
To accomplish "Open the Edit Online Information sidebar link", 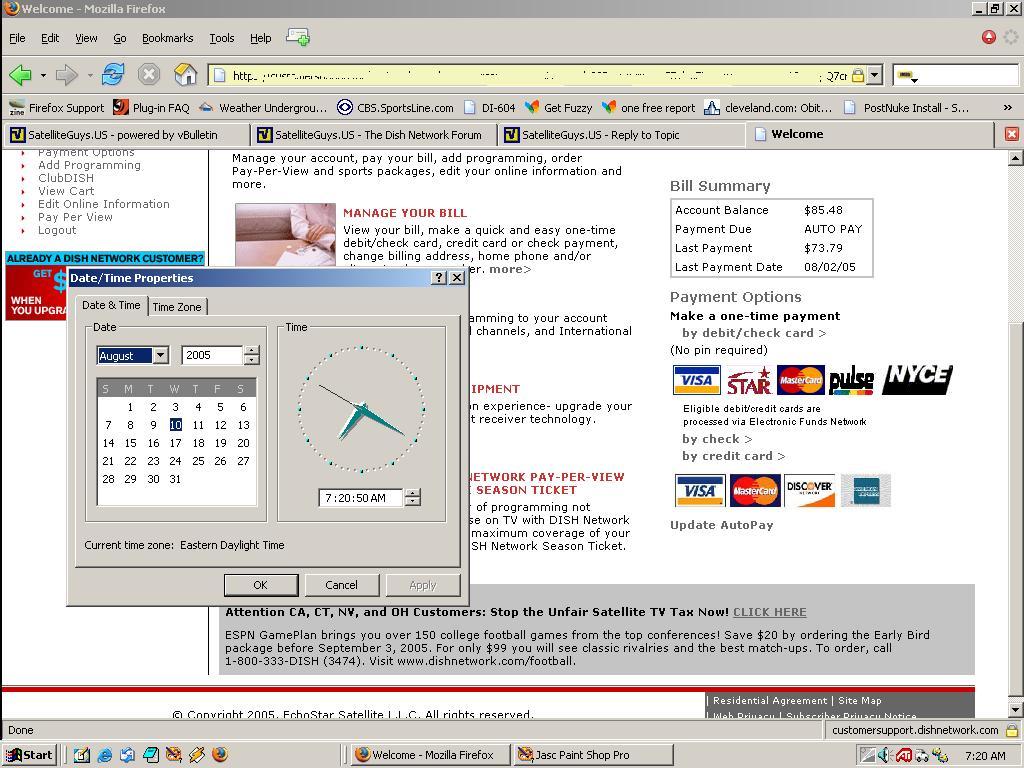I will coord(104,204).
